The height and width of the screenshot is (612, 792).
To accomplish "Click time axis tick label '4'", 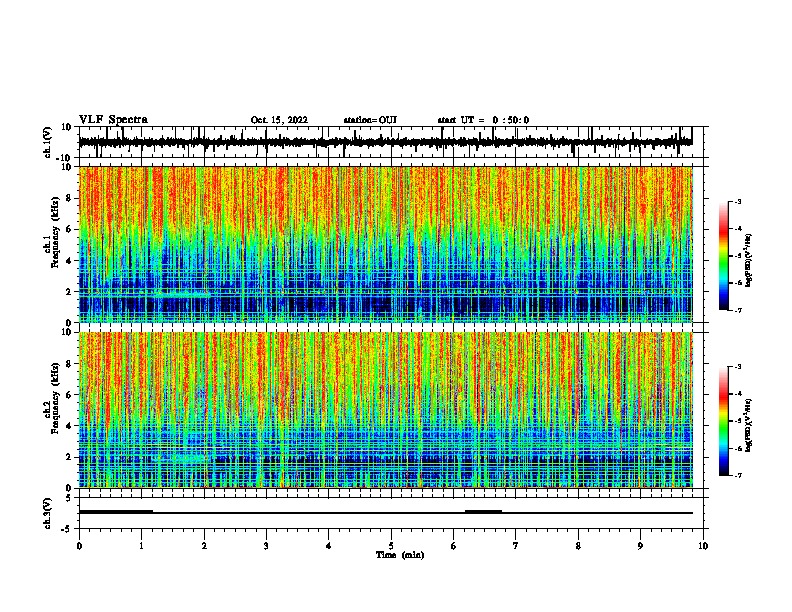I will click(329, 546).
